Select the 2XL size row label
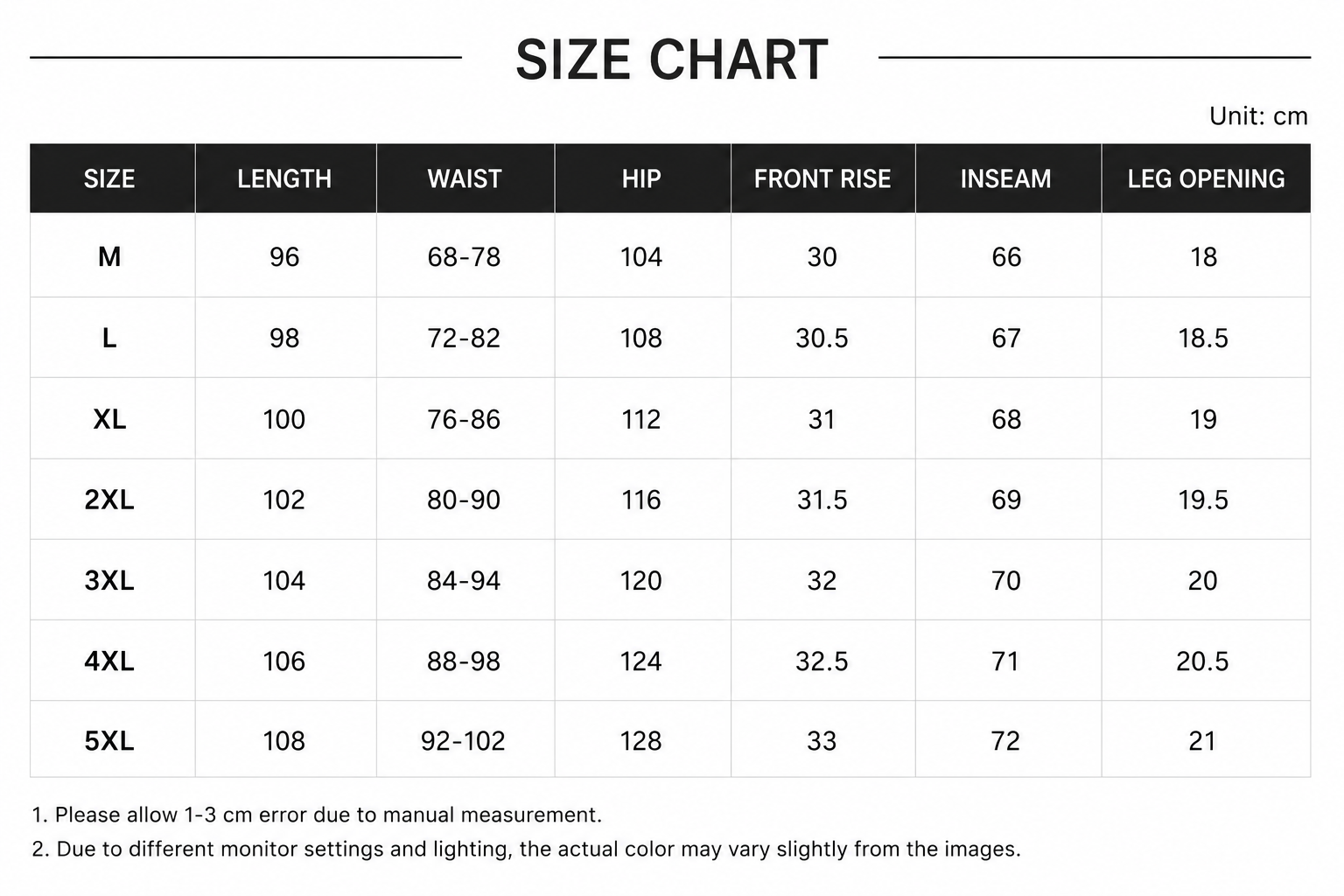Image resolution: width=1344 pixels, height=896 pixels. [x=109, y=500]
